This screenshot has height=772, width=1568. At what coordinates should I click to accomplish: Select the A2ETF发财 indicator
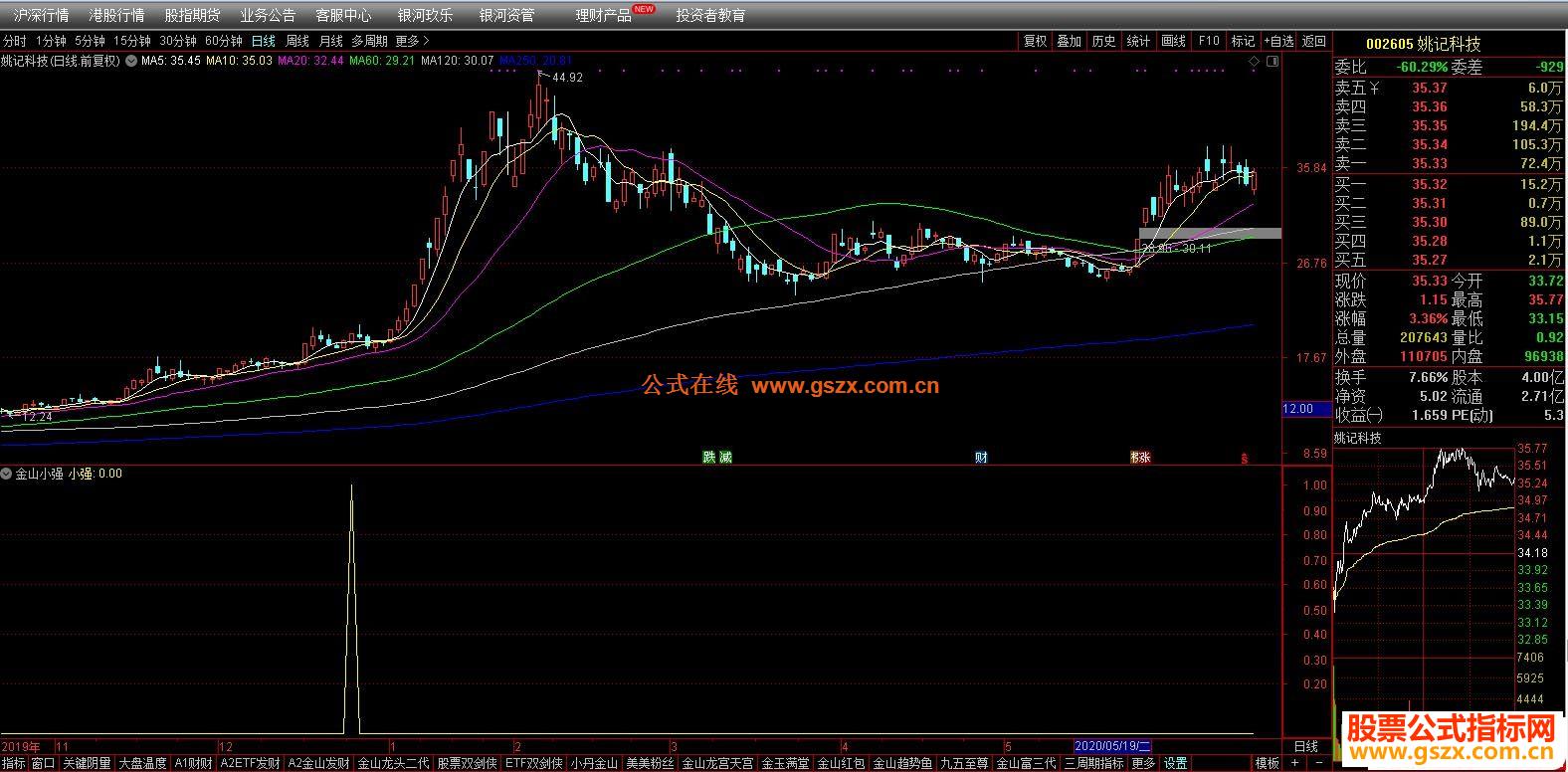tap(250, 763)
